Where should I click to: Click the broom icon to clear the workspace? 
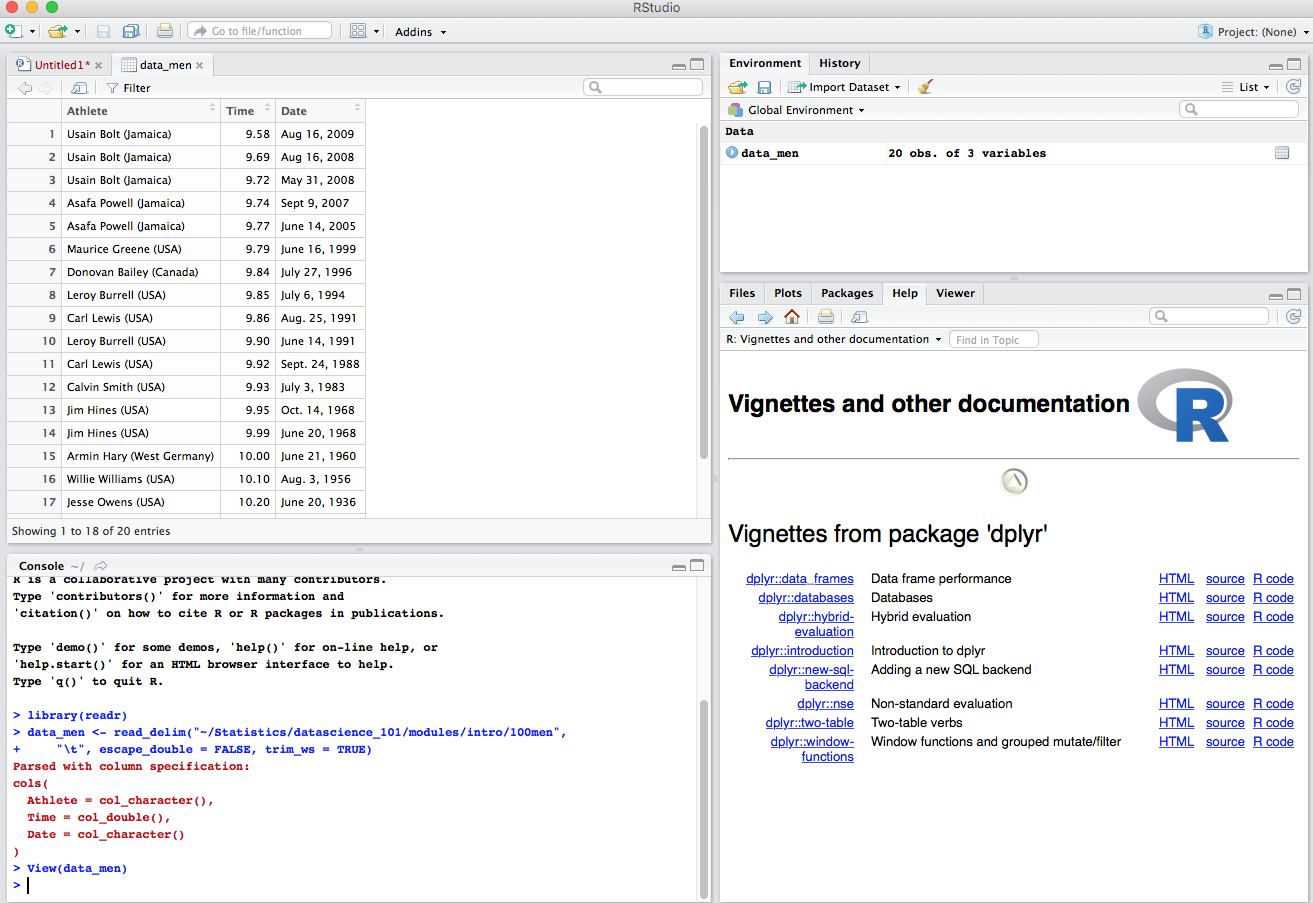[x=925, y=87]
